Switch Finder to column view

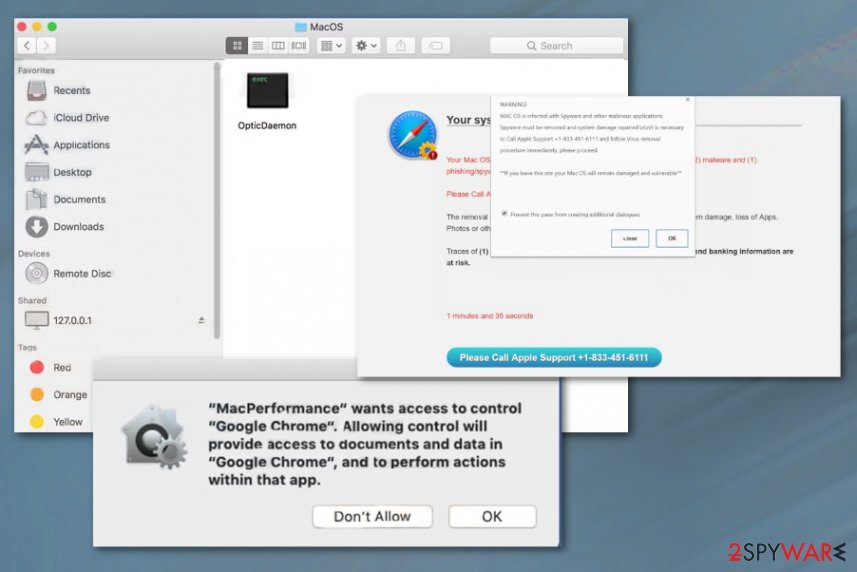[x=278, y=46]
